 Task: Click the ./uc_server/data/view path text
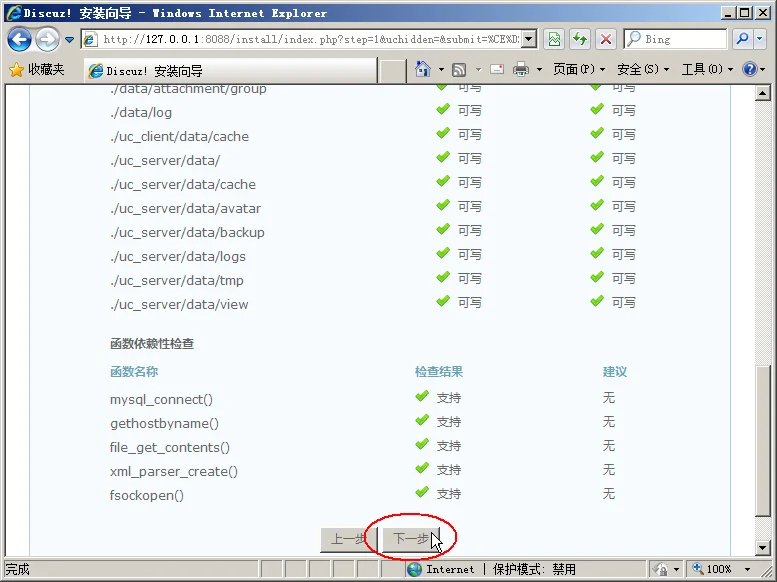179,304
